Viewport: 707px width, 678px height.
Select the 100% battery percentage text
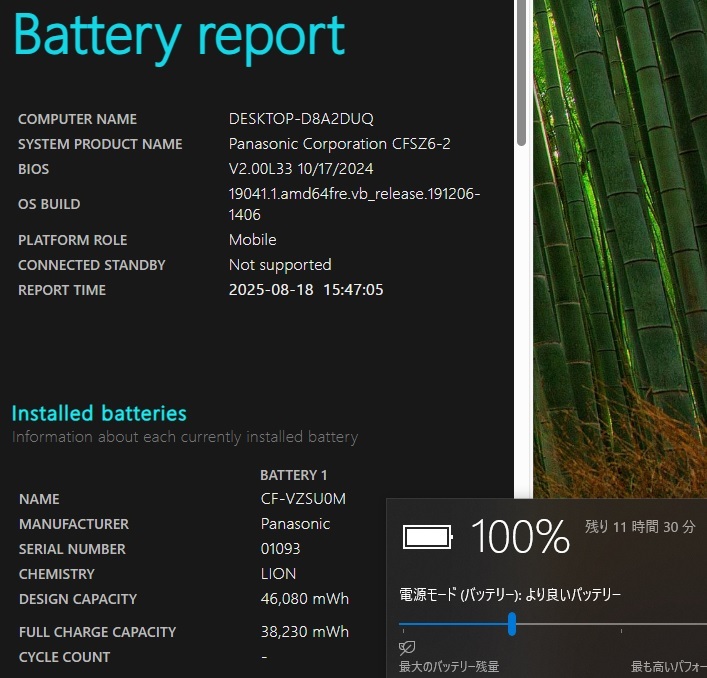click(x=520, y=536)
